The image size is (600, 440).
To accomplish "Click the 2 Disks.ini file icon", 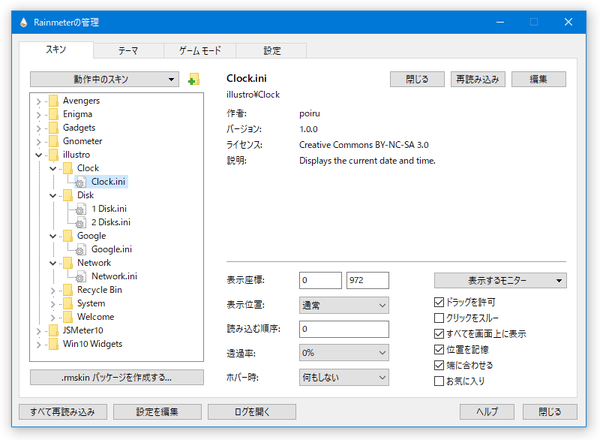I will 81,222.
